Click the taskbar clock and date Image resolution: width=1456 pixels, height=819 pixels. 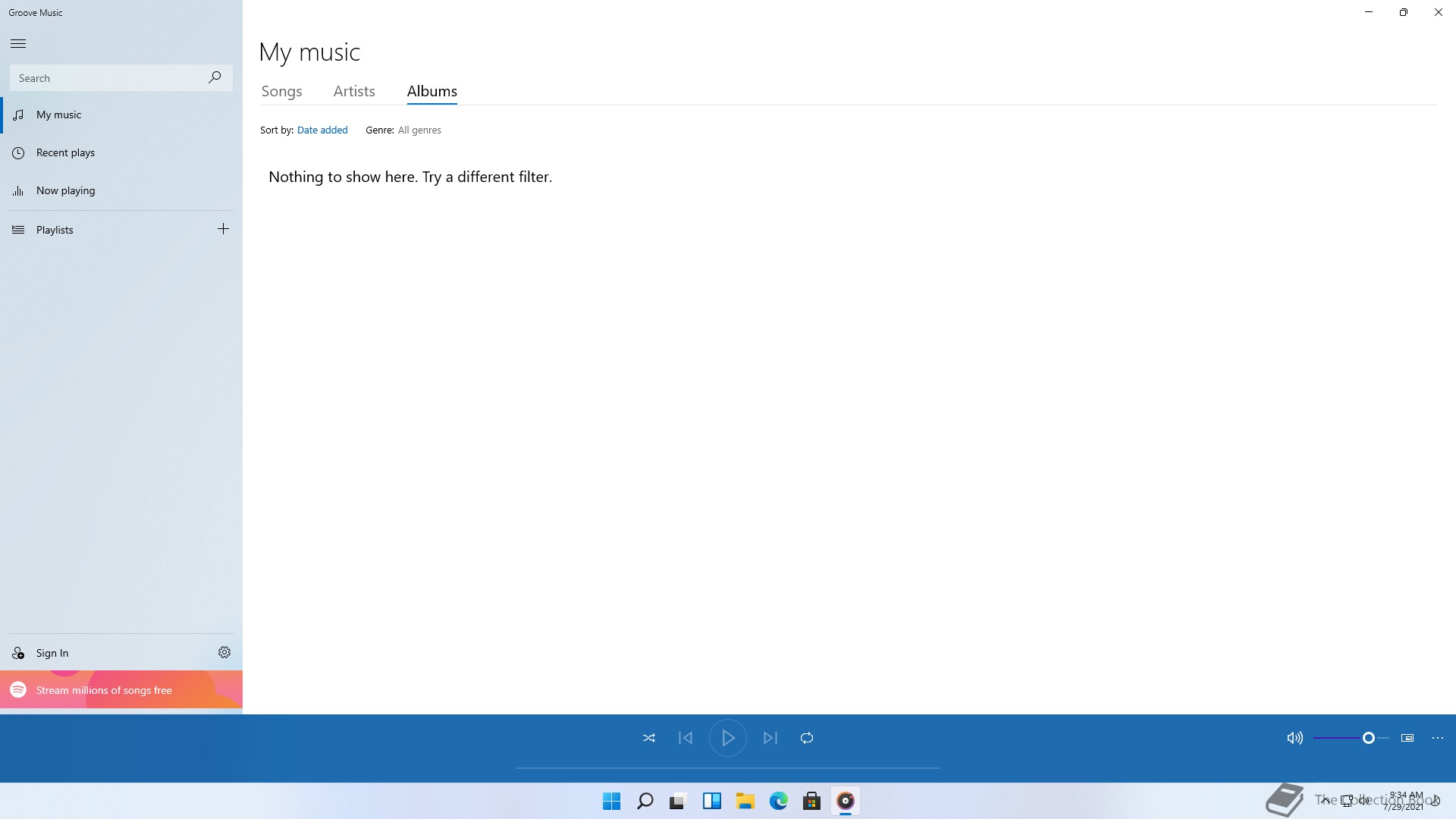pos(1404,801)
